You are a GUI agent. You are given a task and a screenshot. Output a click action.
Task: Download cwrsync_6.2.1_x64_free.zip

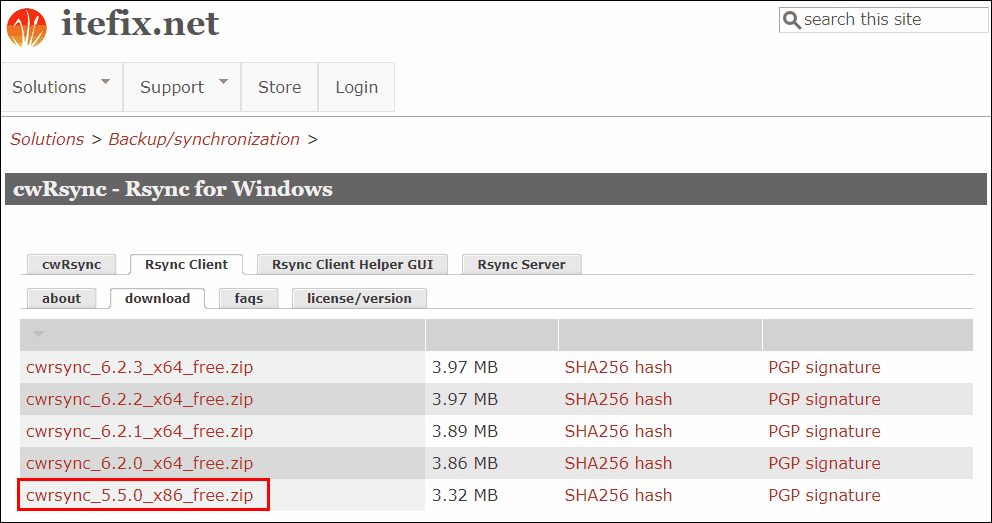point(140,431)
